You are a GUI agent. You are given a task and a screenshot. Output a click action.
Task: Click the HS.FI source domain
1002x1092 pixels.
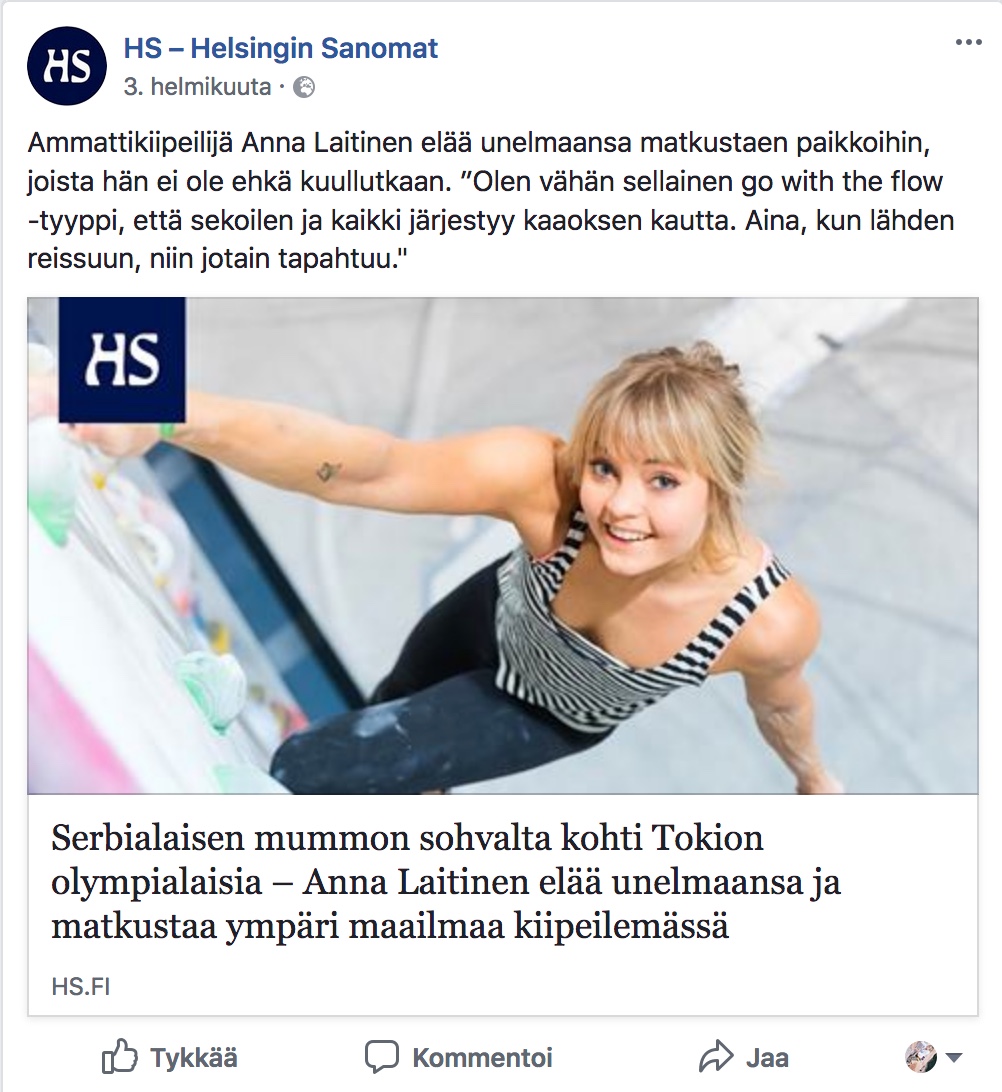pyautogui.click(x=81, y=987)
